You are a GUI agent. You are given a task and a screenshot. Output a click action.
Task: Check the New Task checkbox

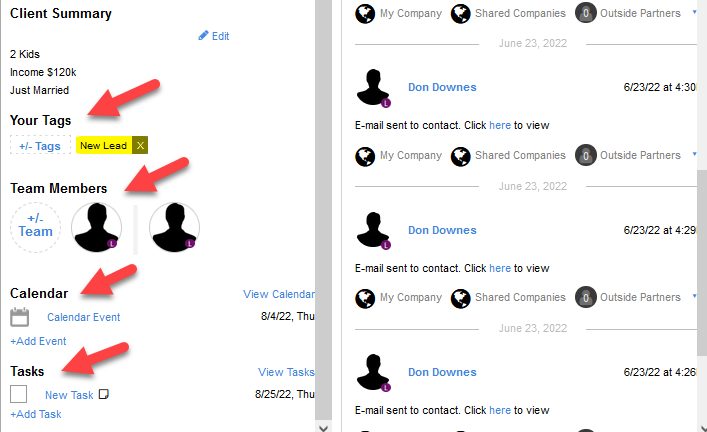point(18,394)
